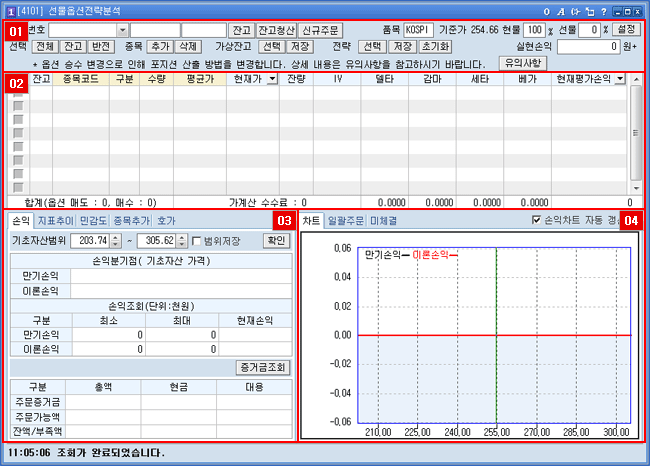The height and width of the screenshot is (466, 650).
Task: Check the first row checkbox in positions table
Action: 18,106
